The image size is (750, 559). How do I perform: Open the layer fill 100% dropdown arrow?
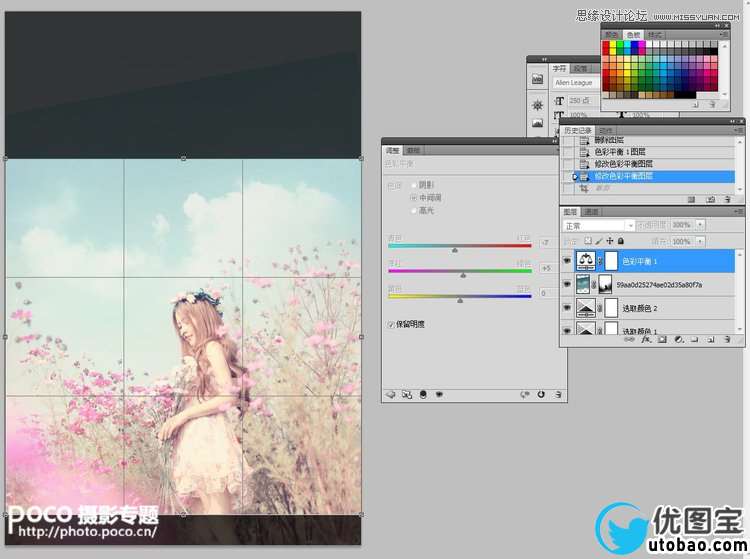700,241
